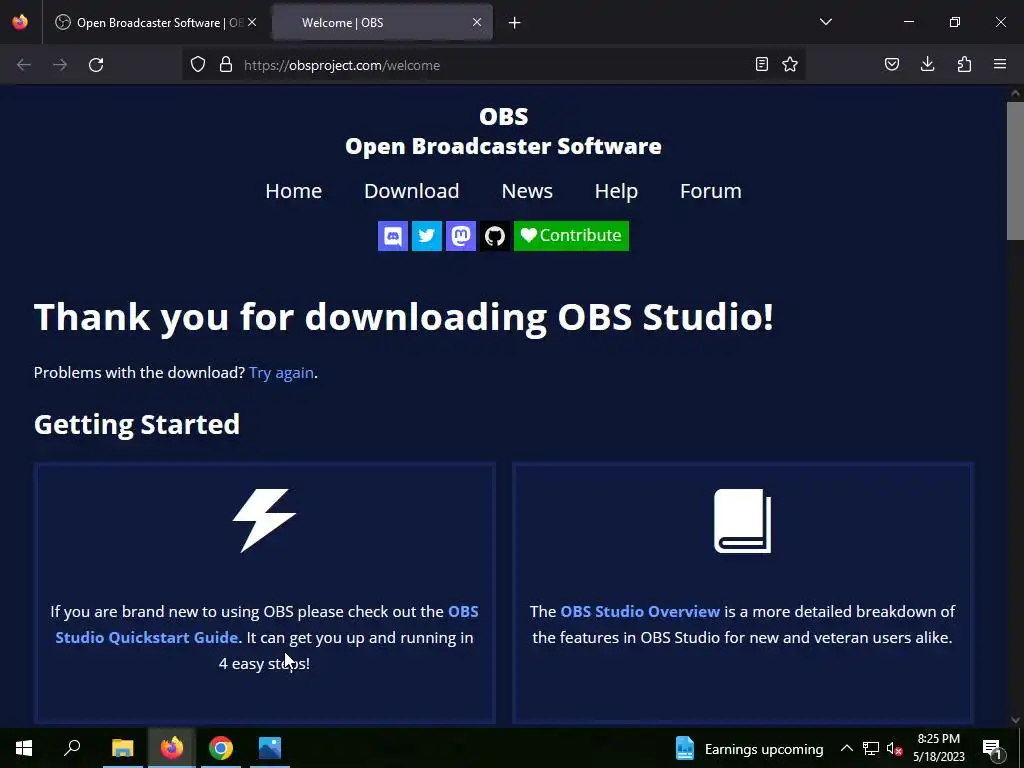Open the Photos app from taskbar
Viewport: 1024px width, 768px height.
pos(270,748)
